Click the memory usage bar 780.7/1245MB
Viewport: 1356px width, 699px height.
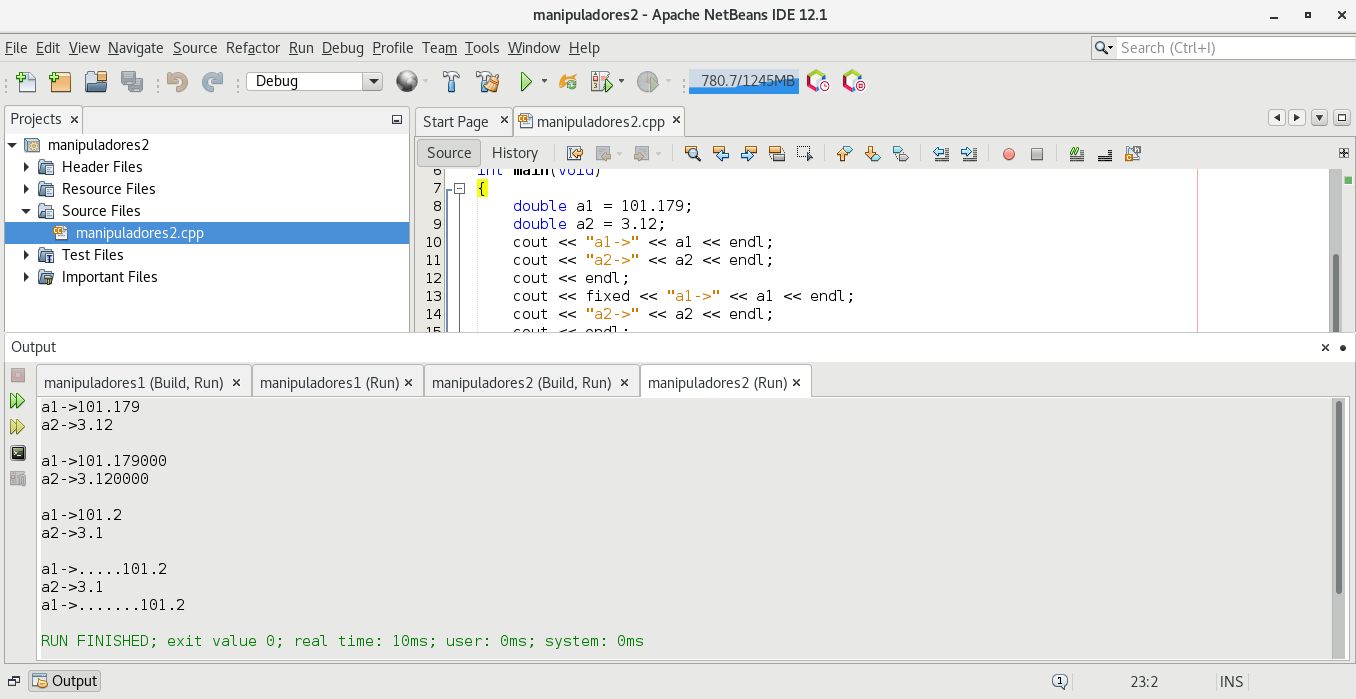coord(744,82)
